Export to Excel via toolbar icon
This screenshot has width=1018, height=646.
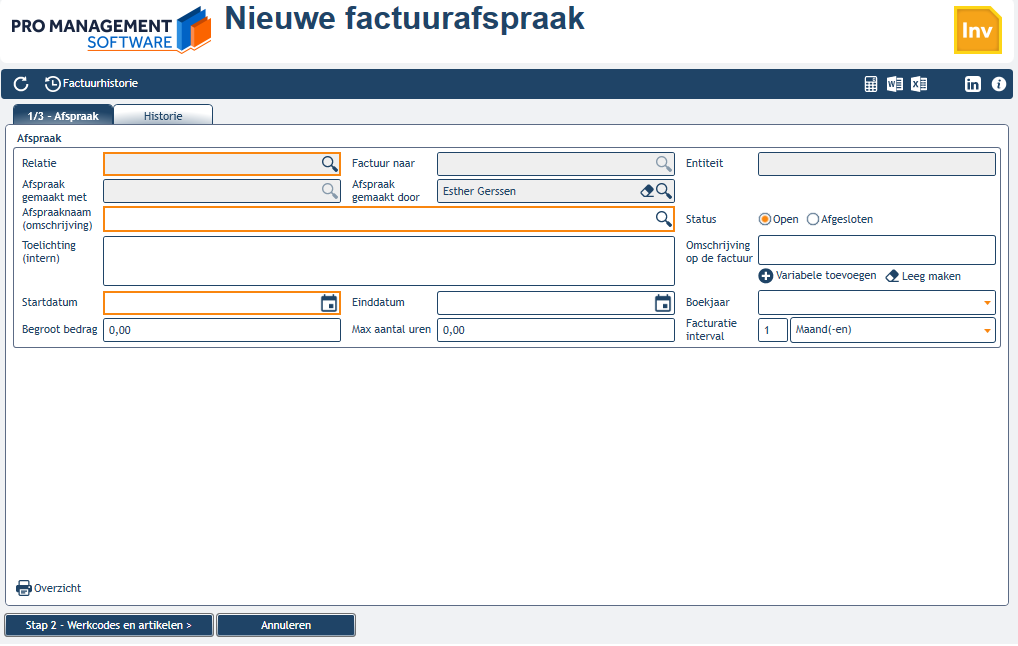[x=919, y=84]
